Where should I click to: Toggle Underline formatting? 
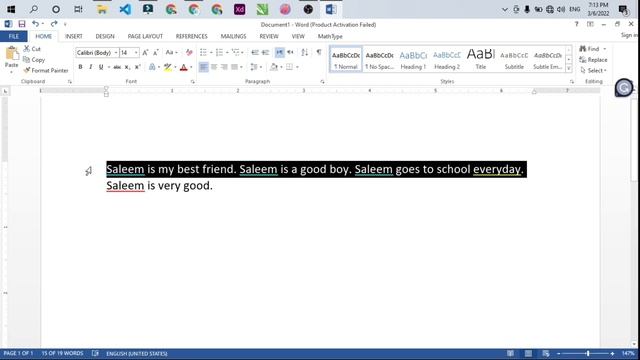point(101,67)
